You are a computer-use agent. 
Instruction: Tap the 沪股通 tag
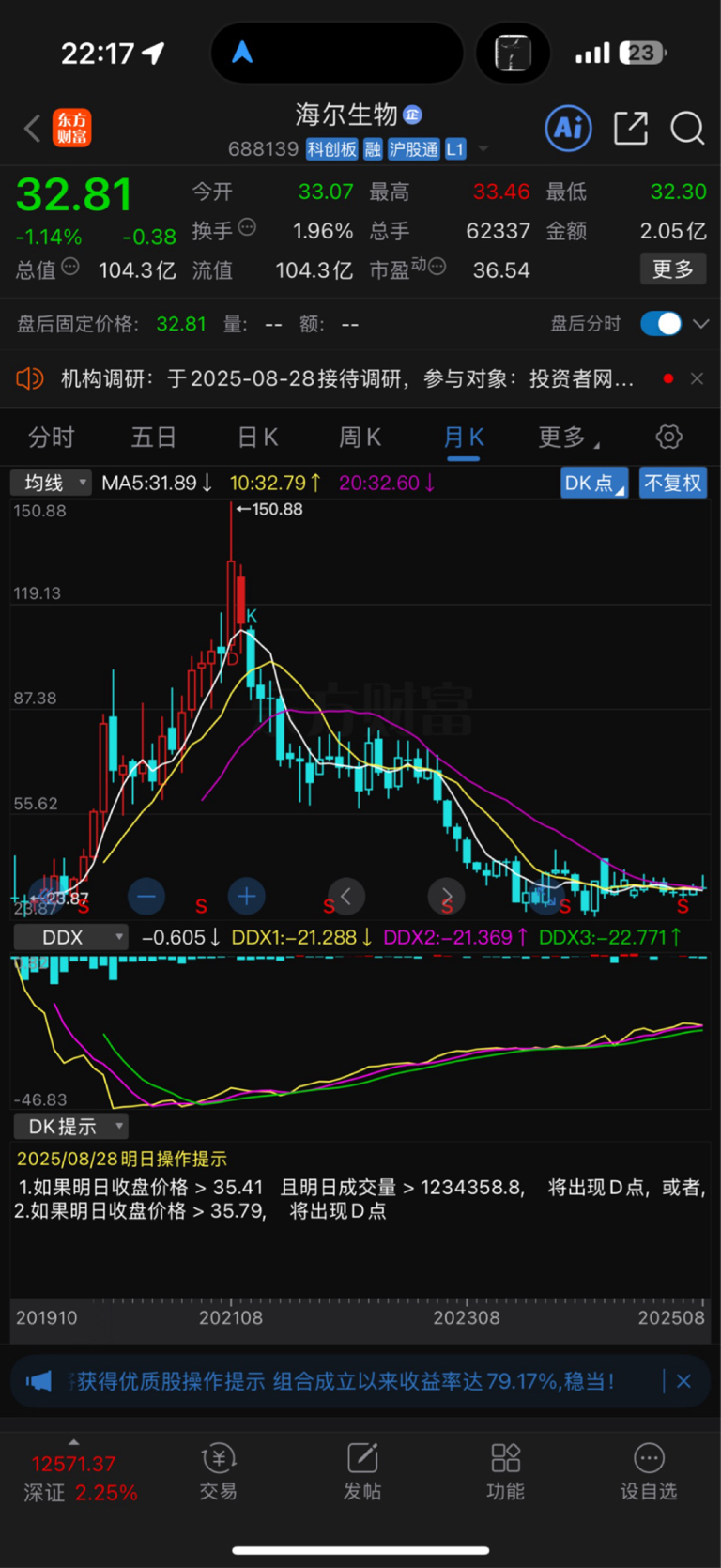coord(414,149)
